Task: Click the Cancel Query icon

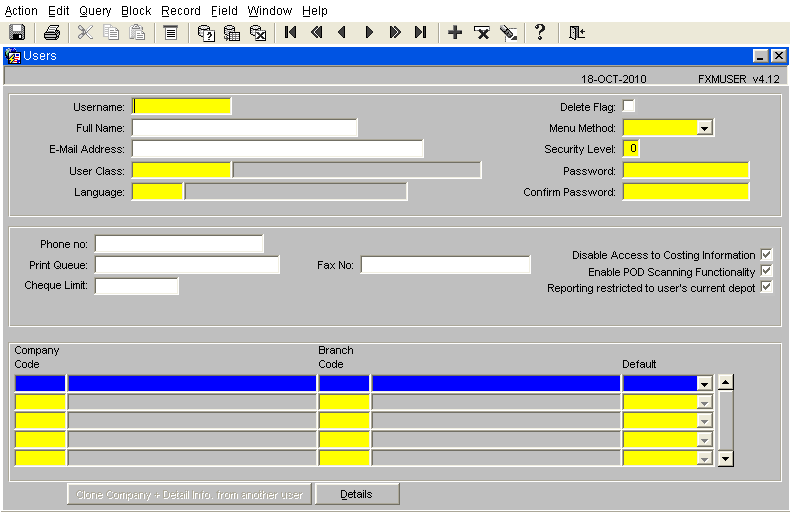Action: pos(258,33)
